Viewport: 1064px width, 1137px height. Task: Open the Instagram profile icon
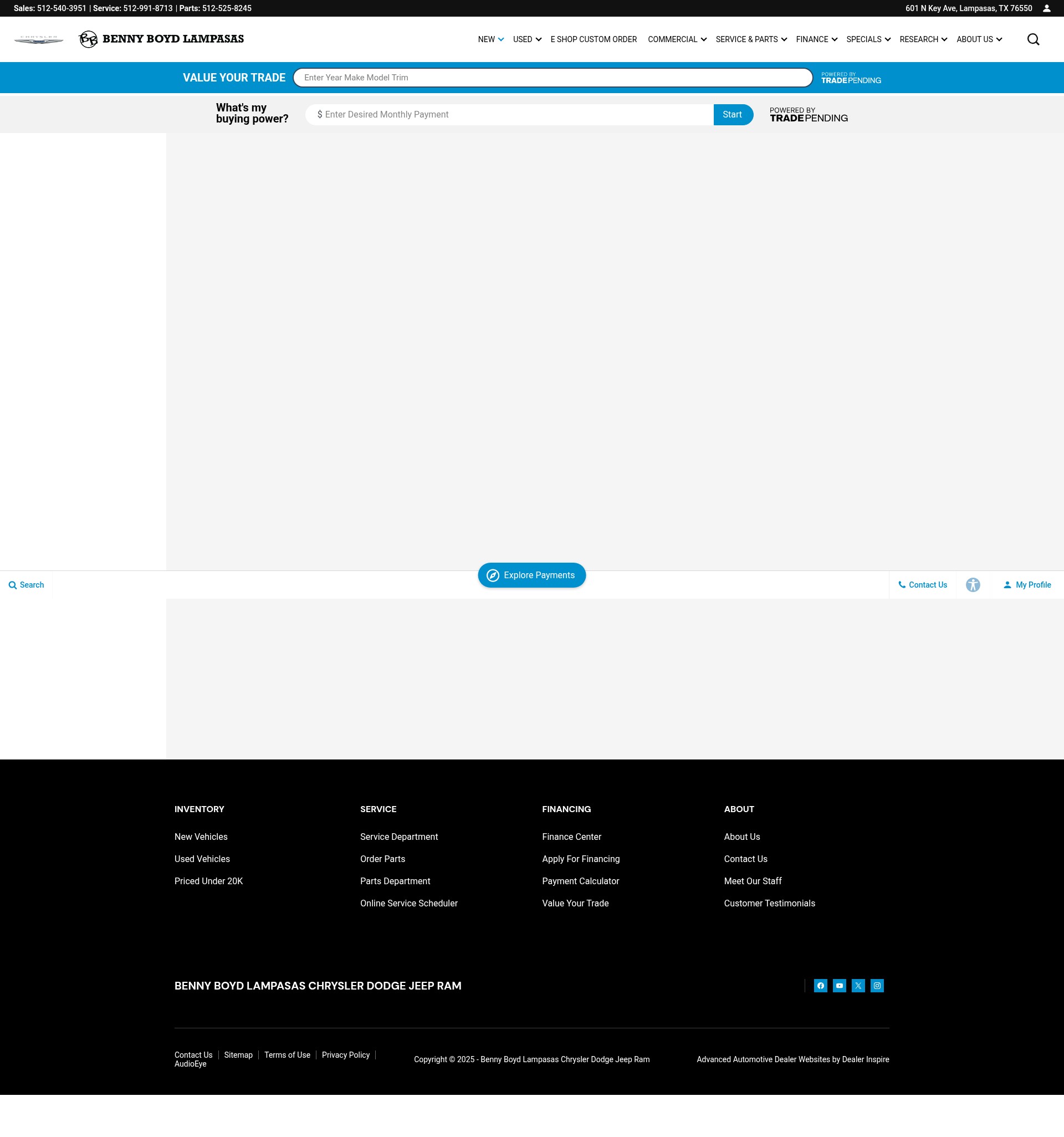tap(877, 986)
